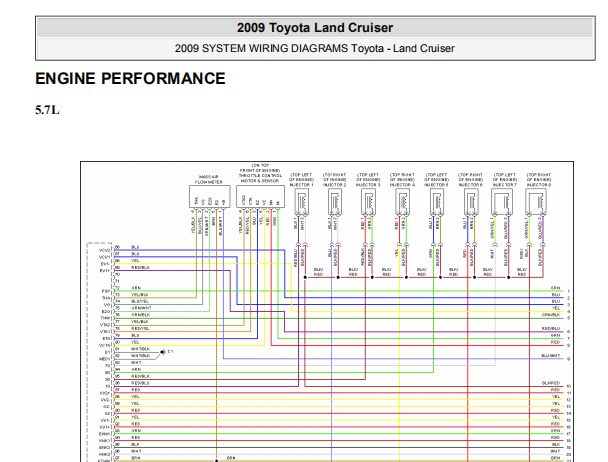Click the Injector 3 coil symbol
Image resolution: width=608 pixels, height=462 pixels.
(x=368, y=201)
